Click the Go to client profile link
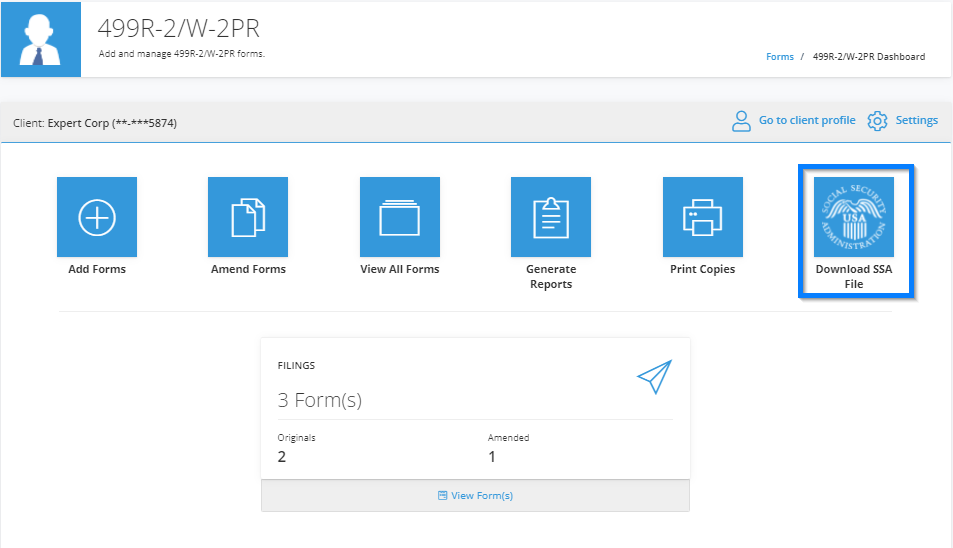The width and height of the screenshot is (953, 548). (807, 120)
